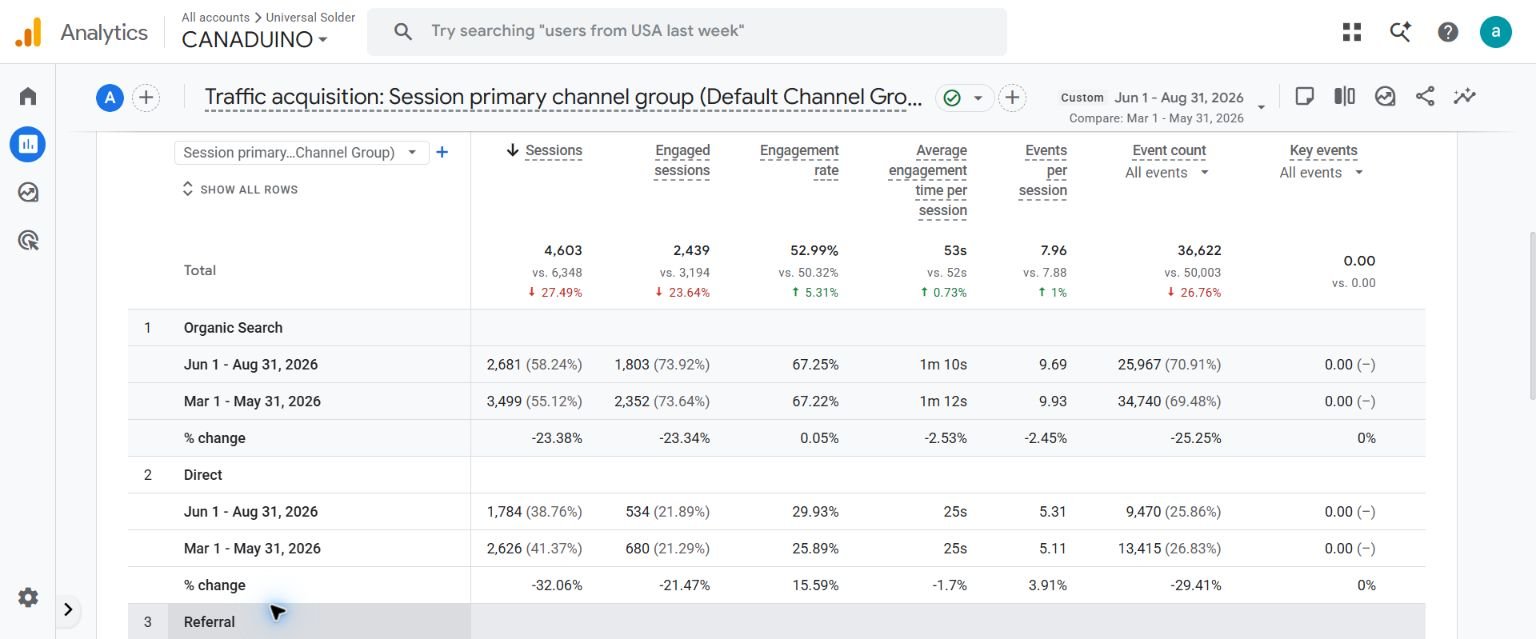Click the Share this report icon

pyautogui.click(x=1425, y=96)
